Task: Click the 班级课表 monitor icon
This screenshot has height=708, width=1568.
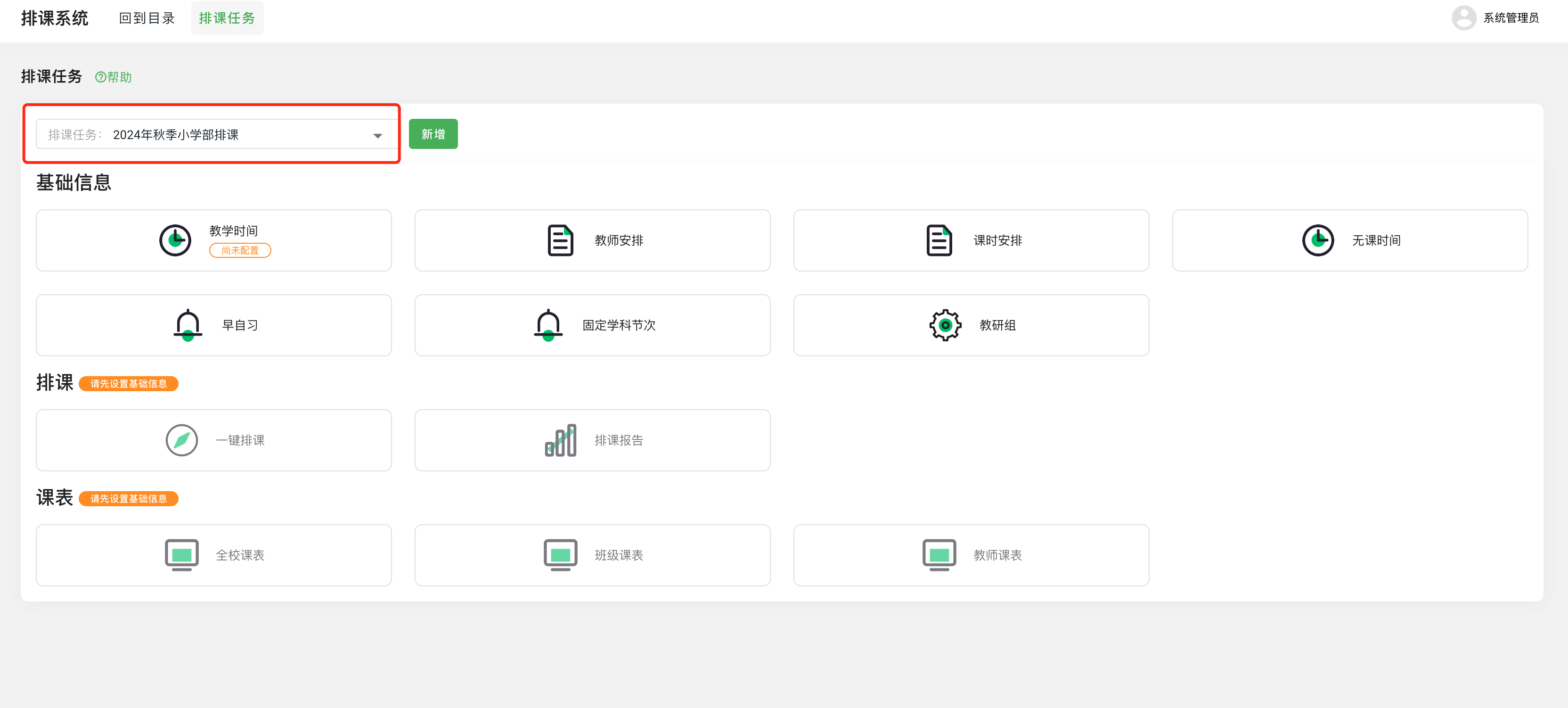Action: click(x=560, y=555)
